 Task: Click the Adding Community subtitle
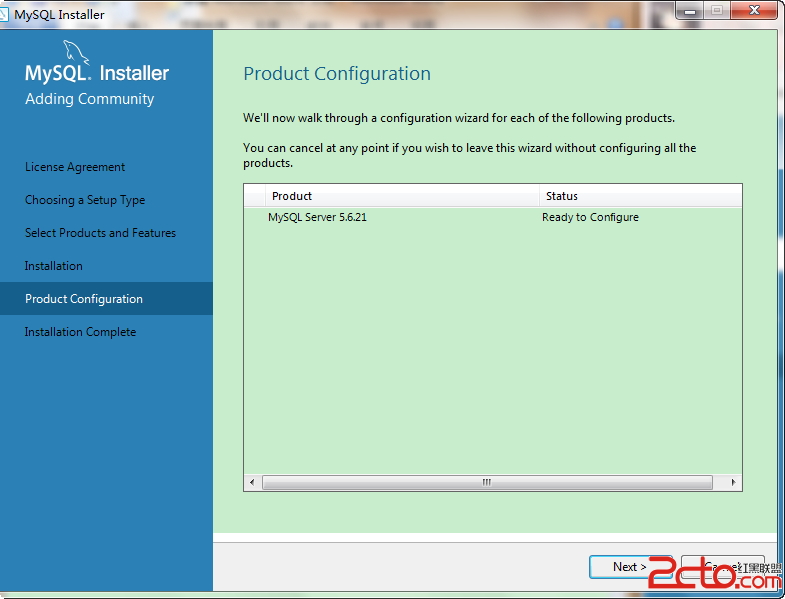pyautogui.click(x=90, y=99)
